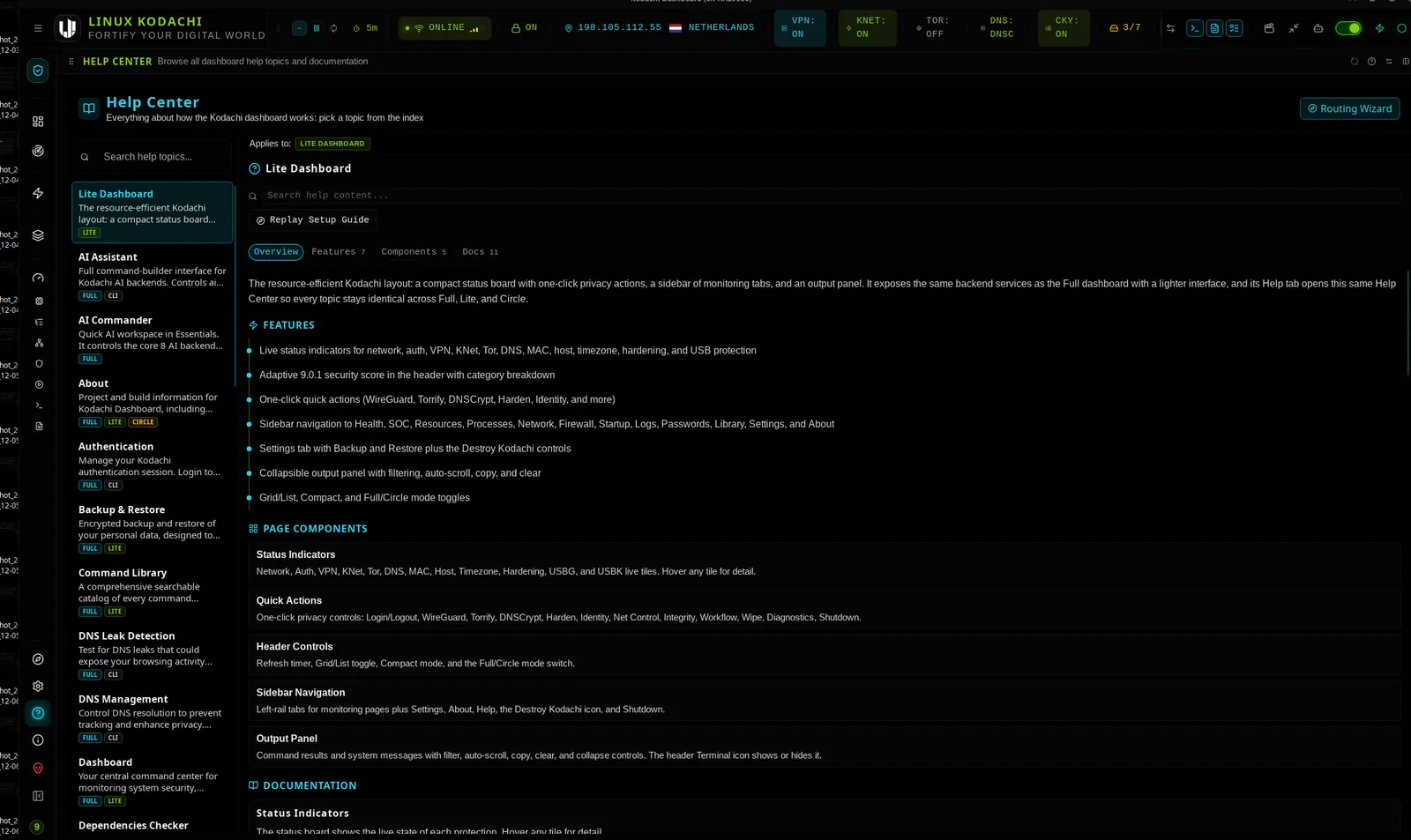Select the Lite Dashboard help topic
The image size is (1411, 840).
[x=152, y=212]
